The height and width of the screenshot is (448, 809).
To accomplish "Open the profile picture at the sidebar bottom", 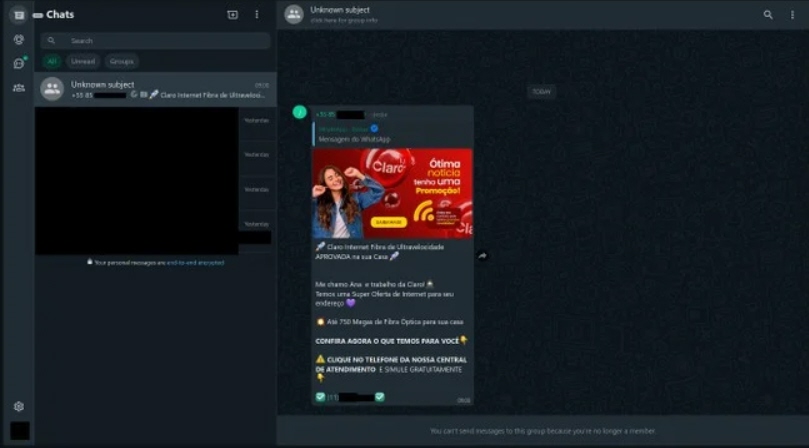I will click(x=20, y=430).
